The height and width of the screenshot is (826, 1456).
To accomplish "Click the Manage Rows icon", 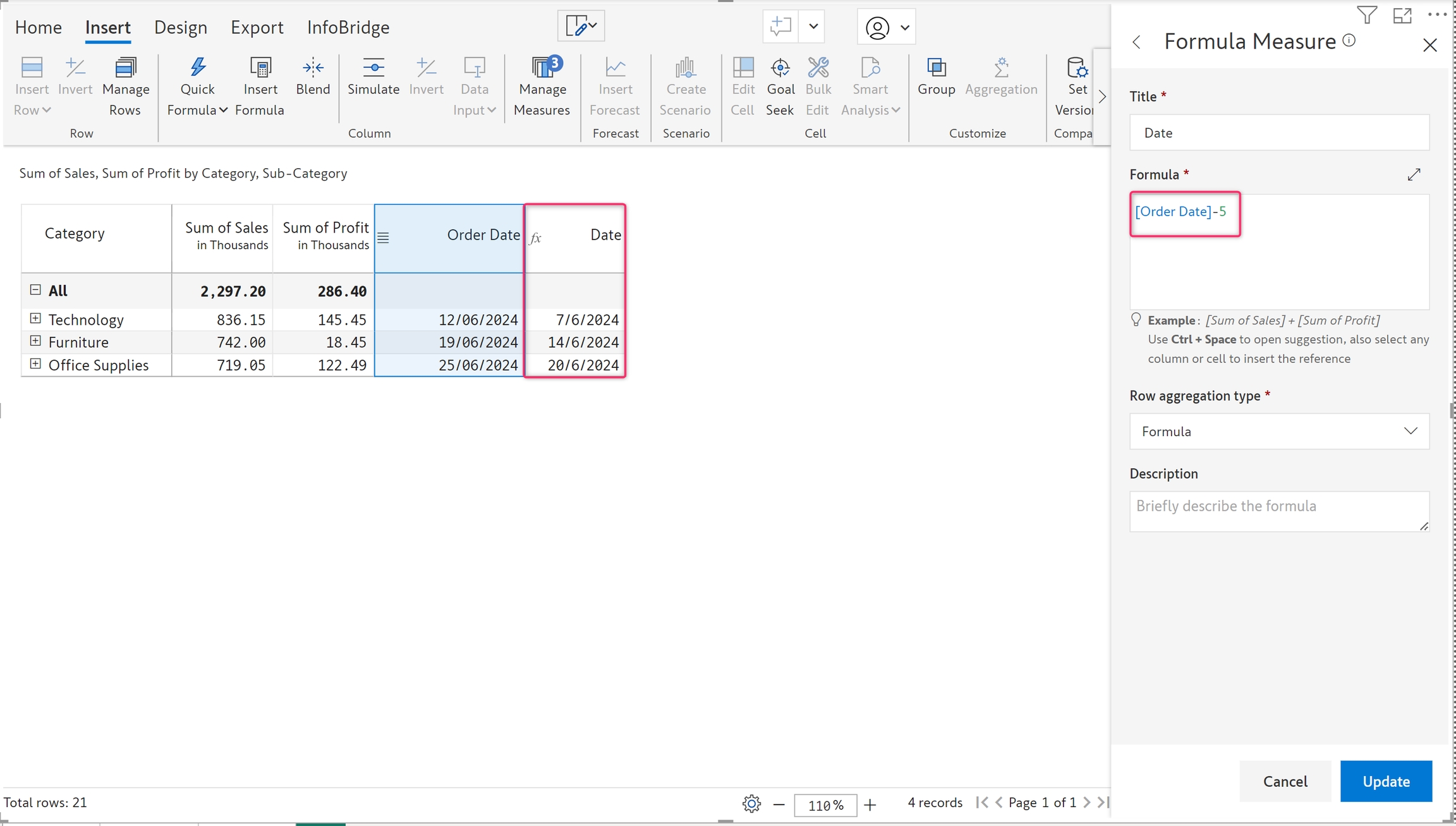I will point(125,68).
